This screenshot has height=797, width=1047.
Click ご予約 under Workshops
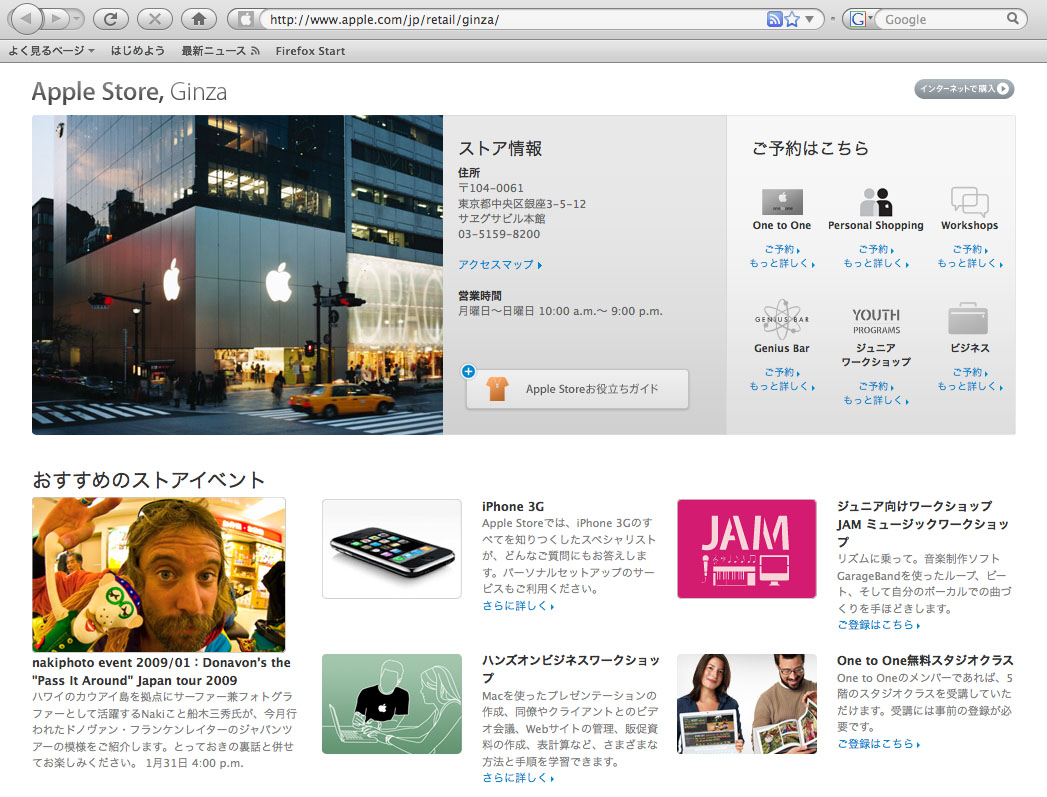point(970,249)
